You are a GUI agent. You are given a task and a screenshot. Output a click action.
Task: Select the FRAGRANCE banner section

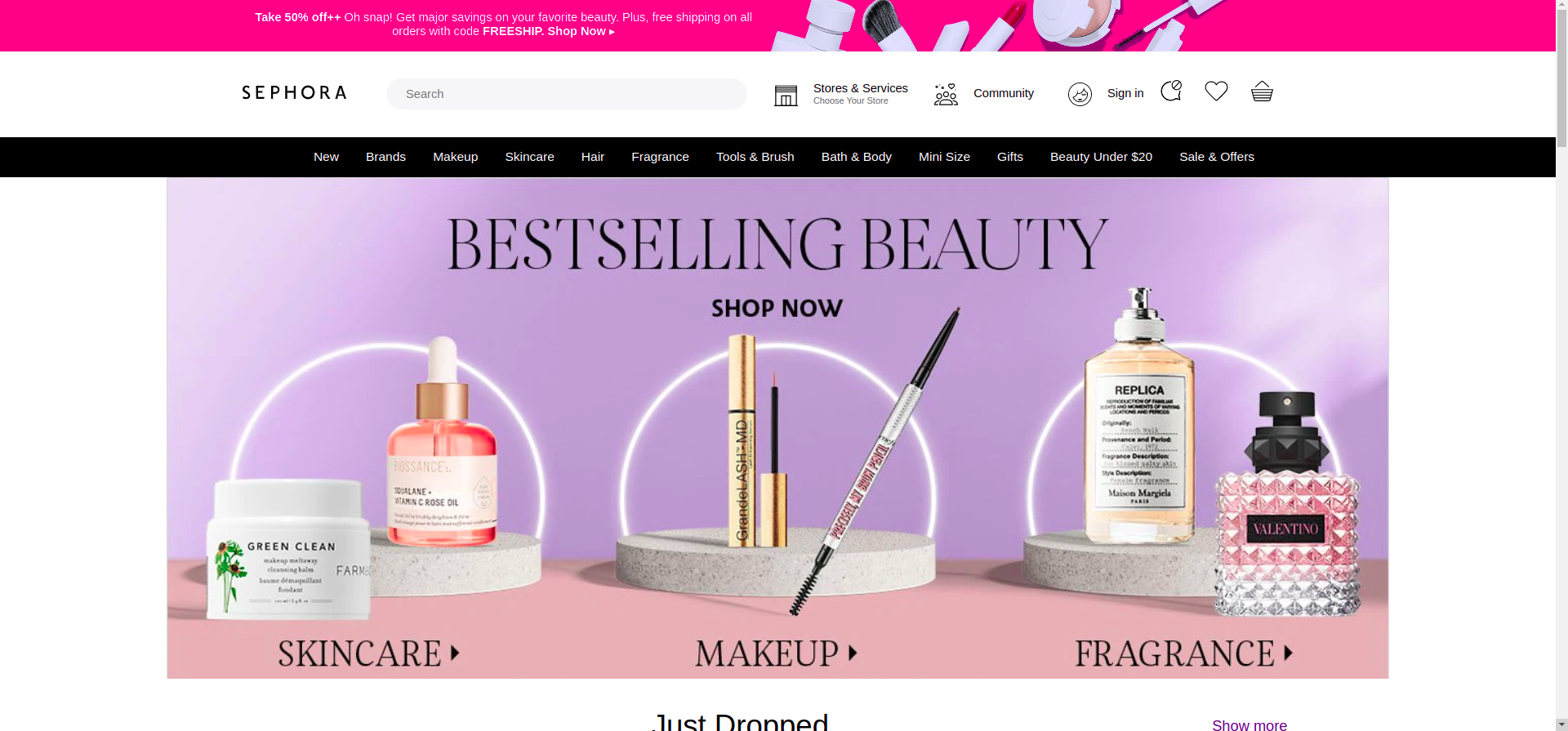(x=1183, y=653)
